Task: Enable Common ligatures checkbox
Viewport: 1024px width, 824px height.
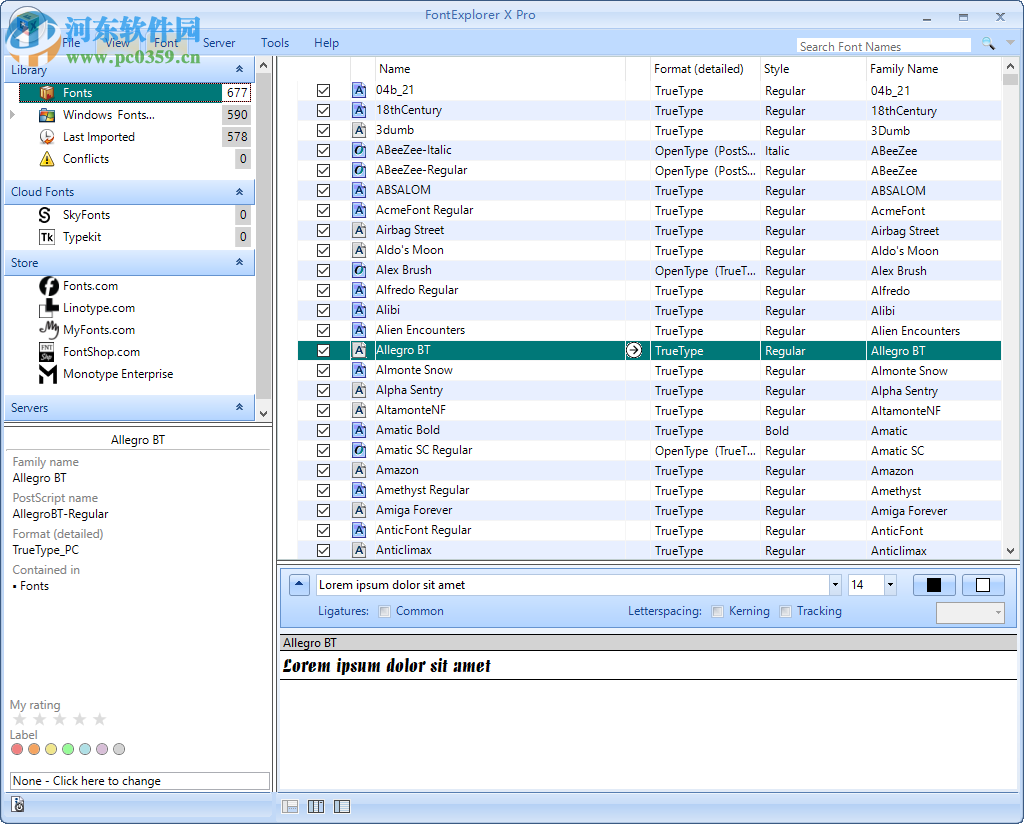Action: click(x=385, y=611)
